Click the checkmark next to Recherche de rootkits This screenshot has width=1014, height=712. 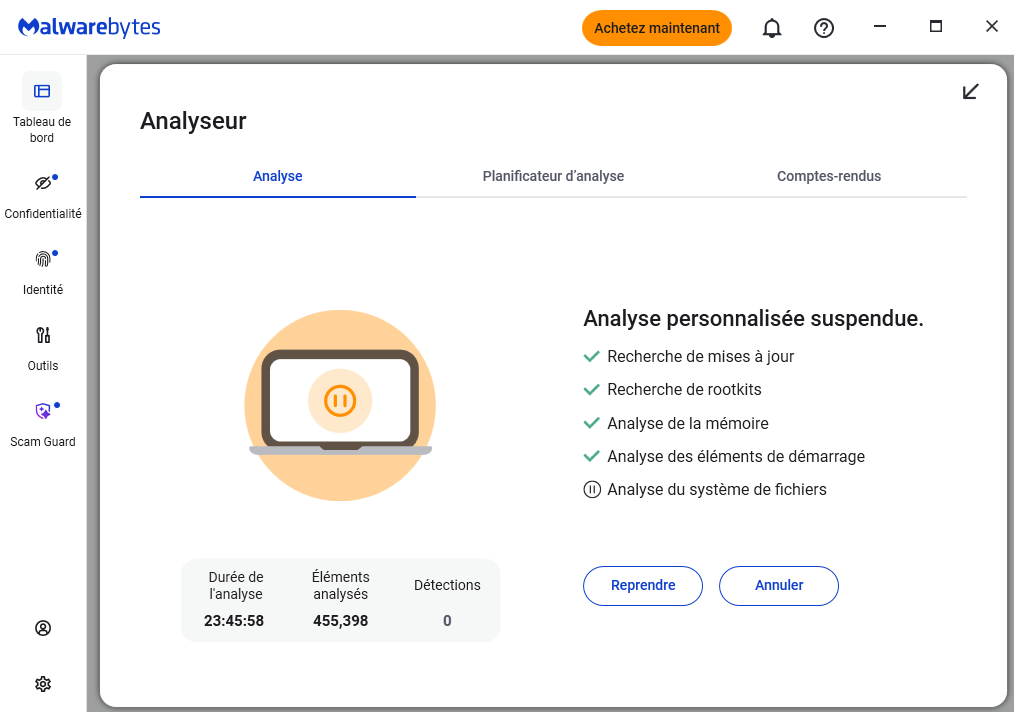592,390
